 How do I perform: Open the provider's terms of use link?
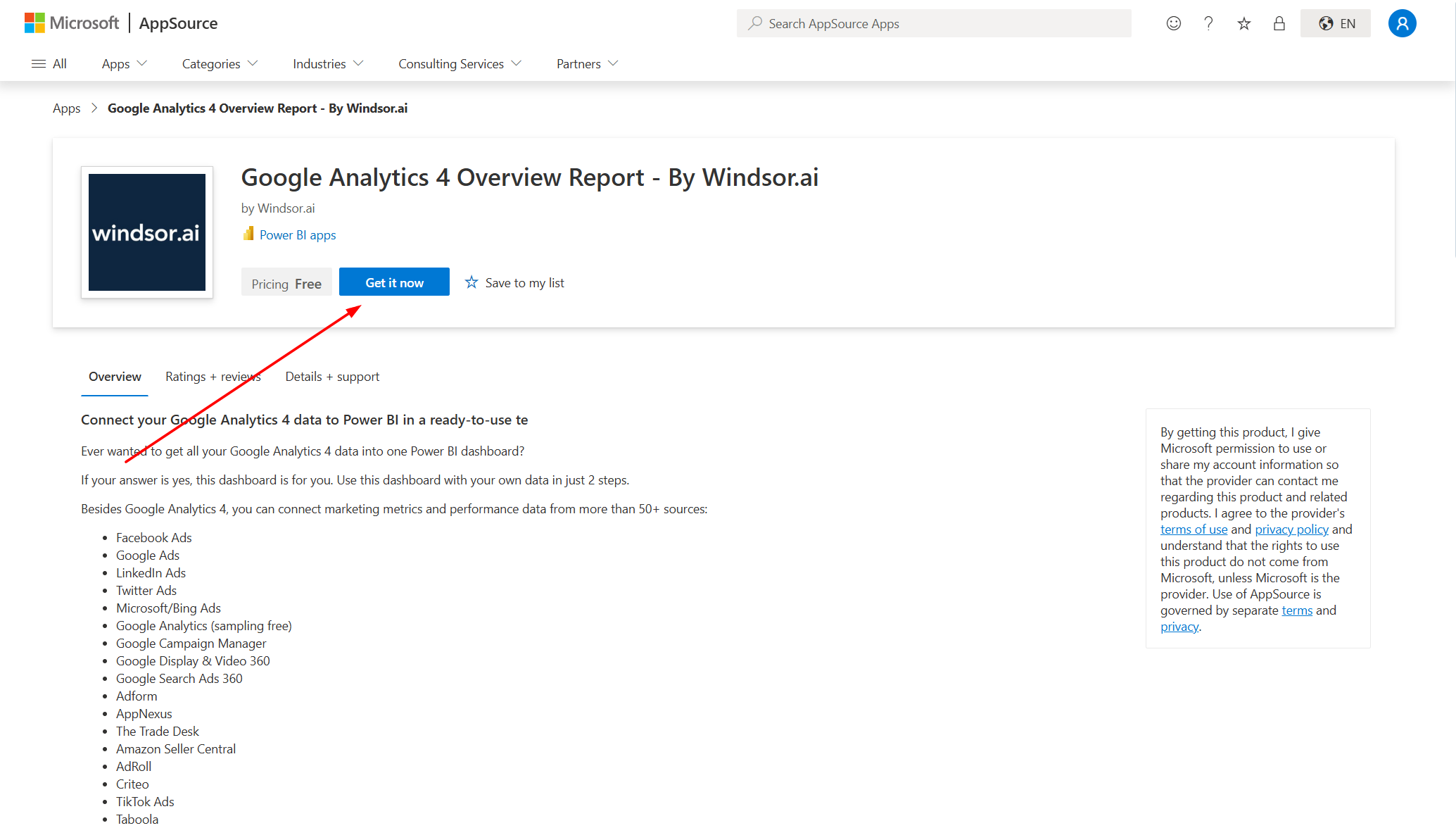pos(1194,529)
